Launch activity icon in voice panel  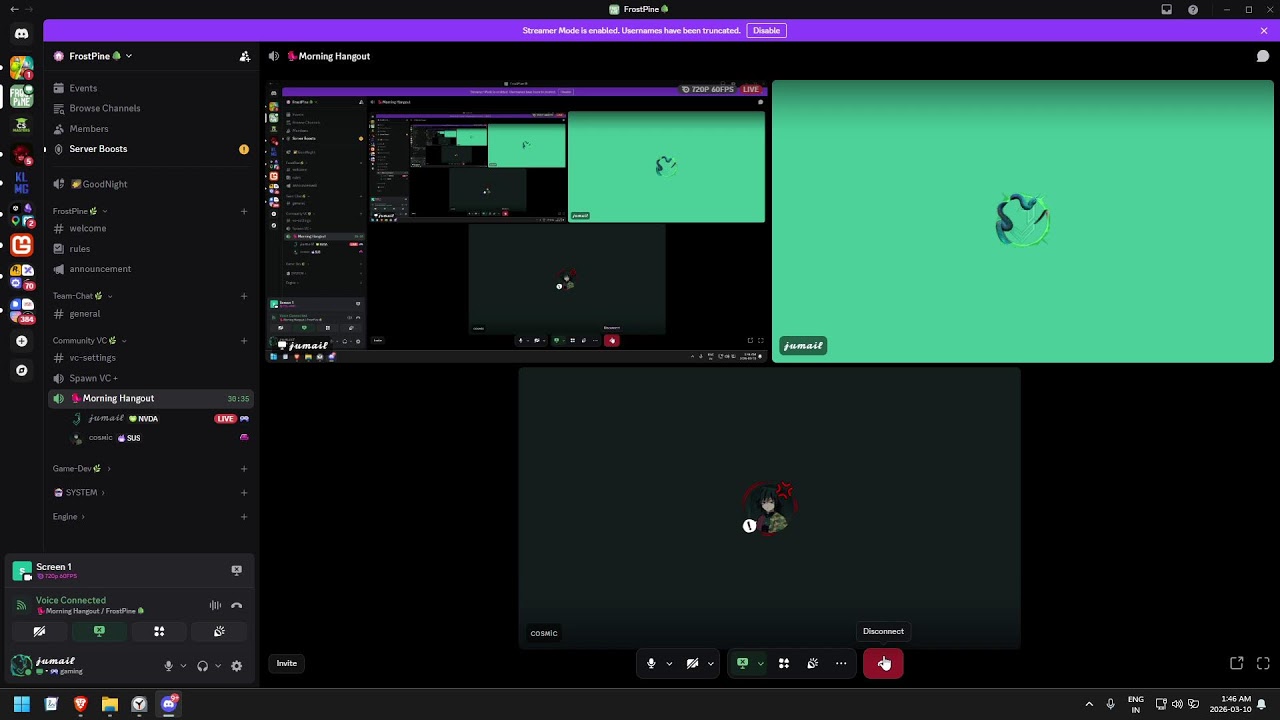click(x=159, y=631)
